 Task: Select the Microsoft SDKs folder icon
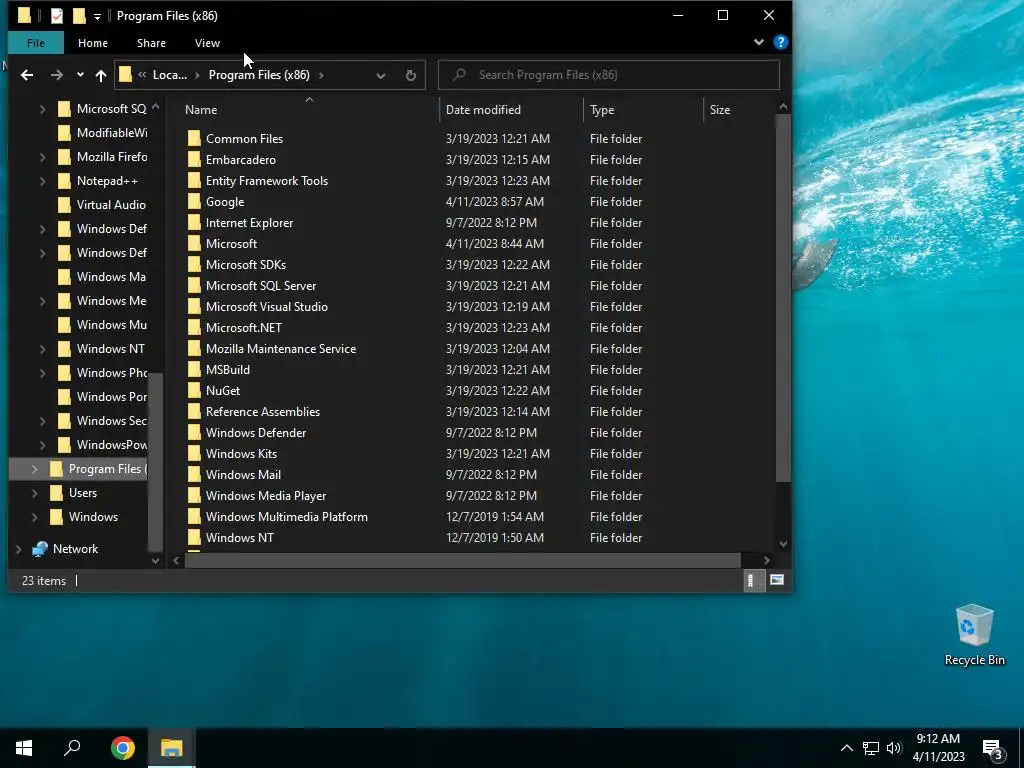click(x=194, y=264)
